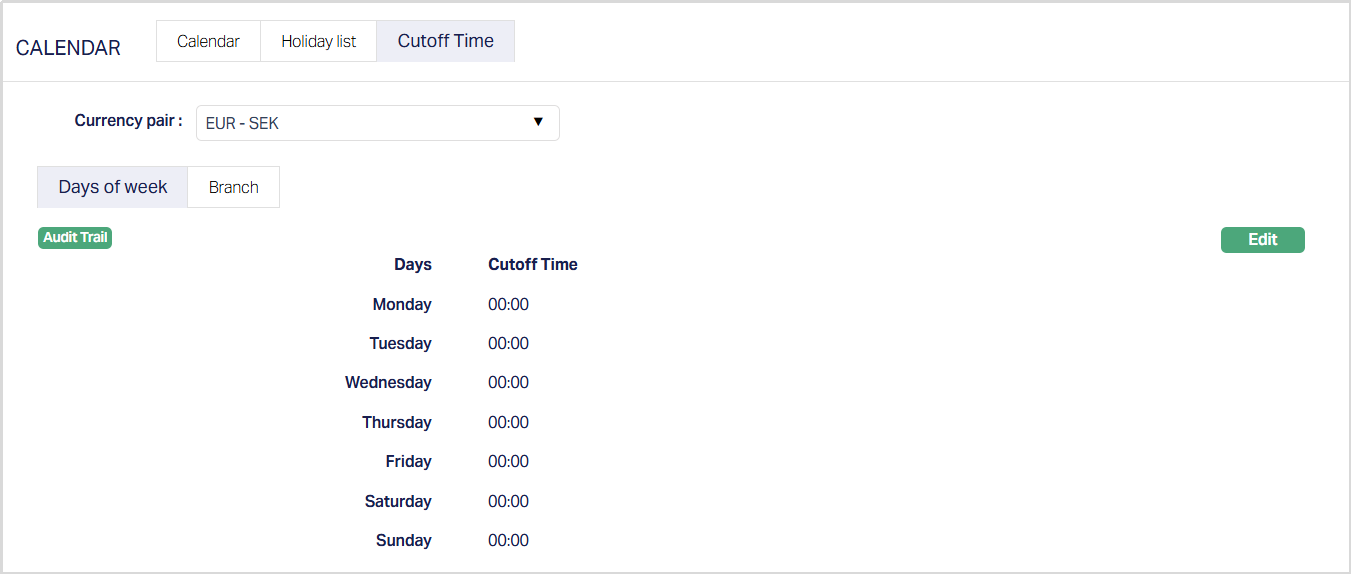
Task: Expand the EUR - SEK currency pair dropdown
Action: pyautogui.click(x=377, y=123)
